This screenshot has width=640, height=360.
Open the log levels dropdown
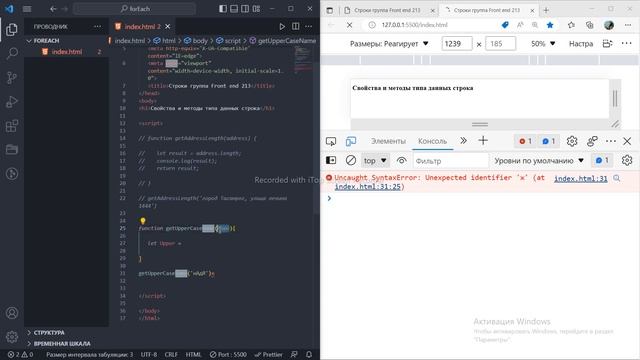click(539, 161)
